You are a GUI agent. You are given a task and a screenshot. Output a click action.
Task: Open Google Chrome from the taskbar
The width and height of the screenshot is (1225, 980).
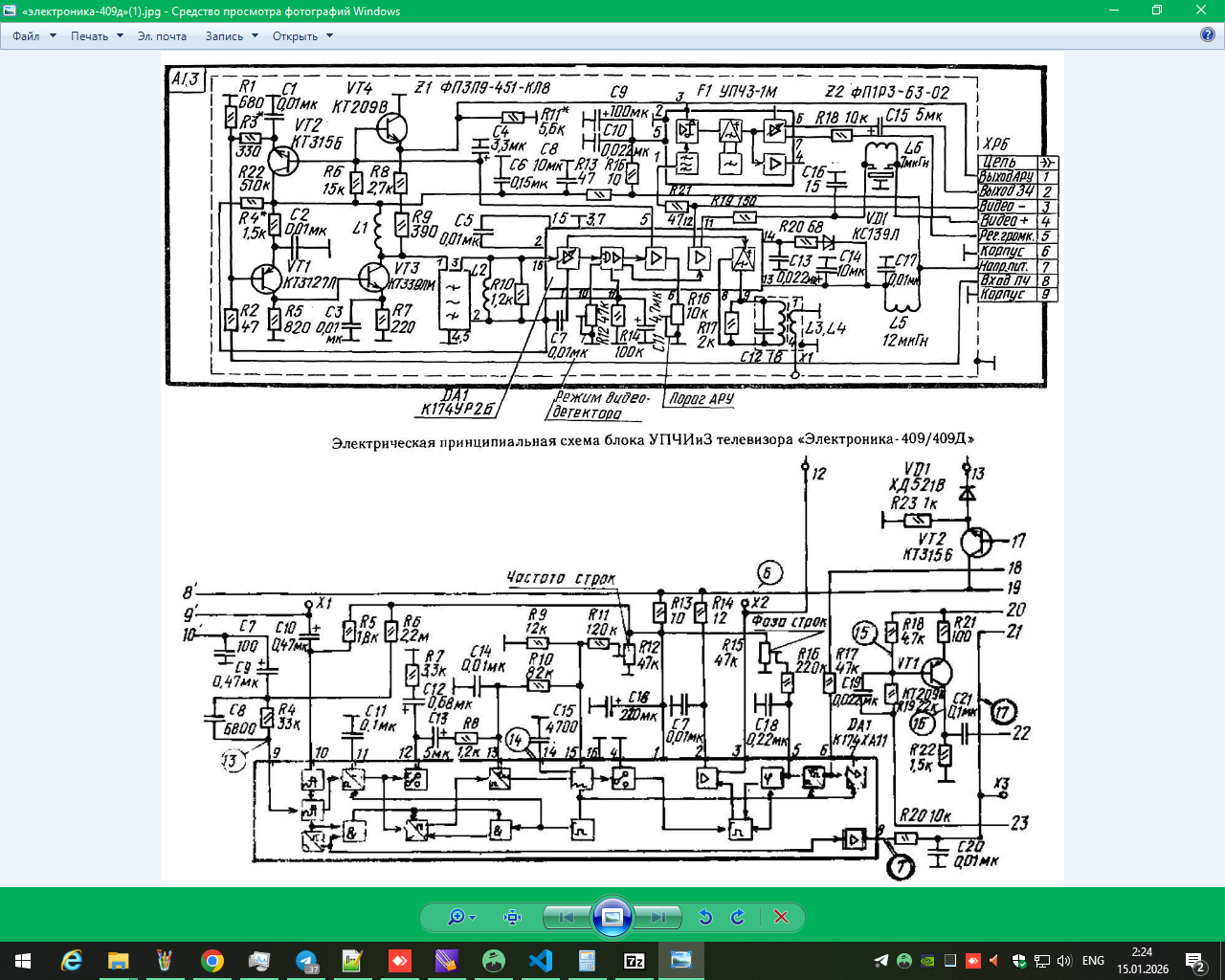click(x=212, y=961)
